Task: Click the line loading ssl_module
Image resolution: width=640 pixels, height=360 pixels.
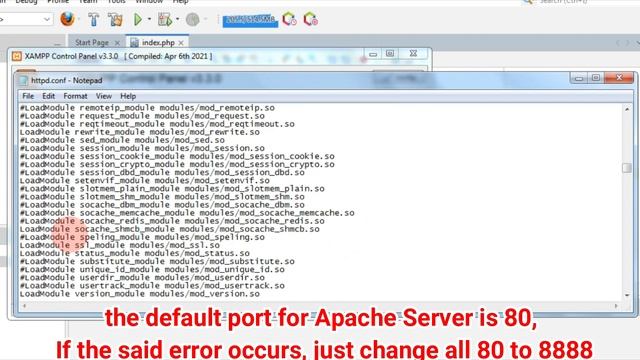Action: (x=120, y=245)
